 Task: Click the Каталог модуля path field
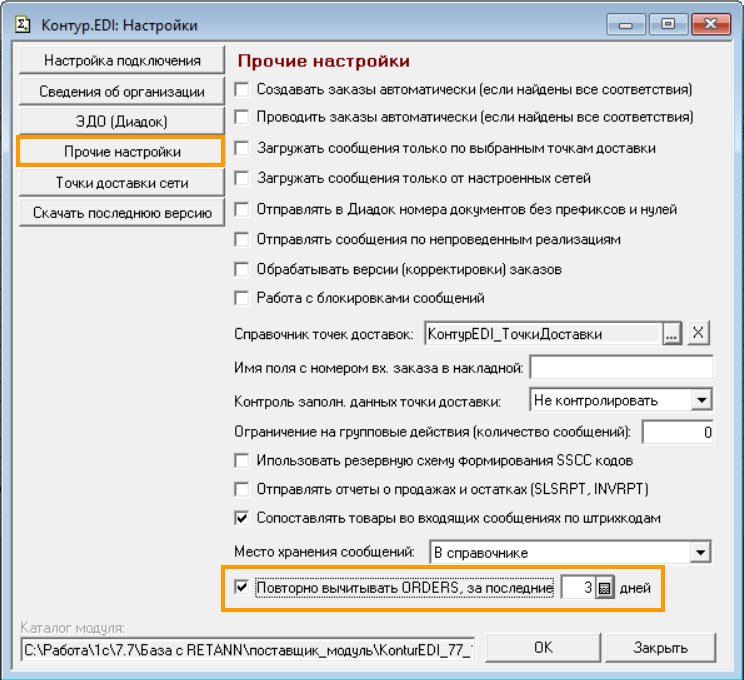[248, 650]
